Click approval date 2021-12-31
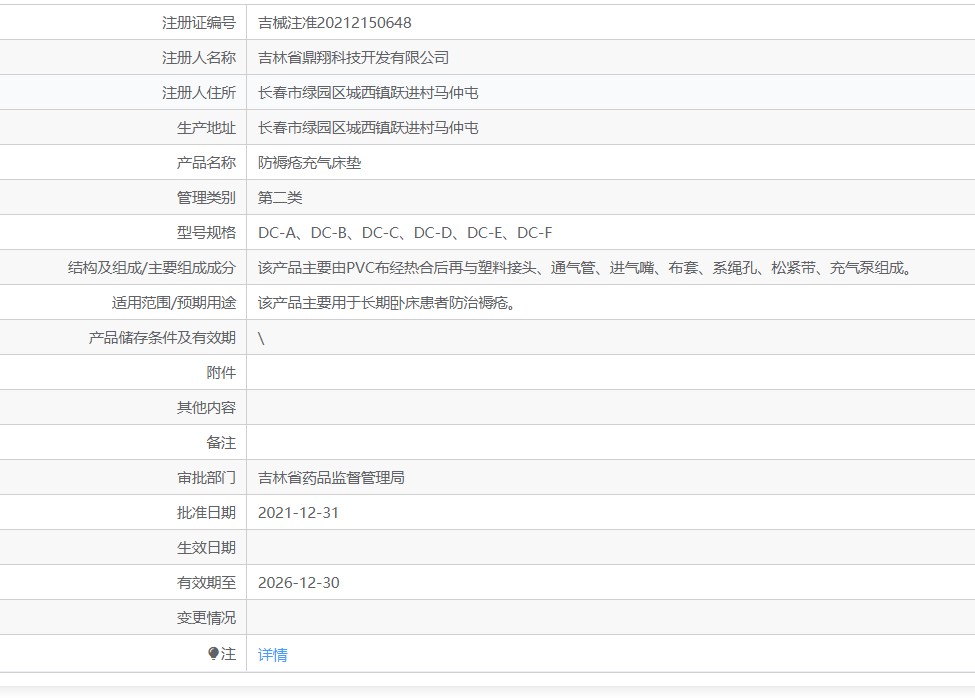The height and width of the screenshot is (698, 975). 298,513
